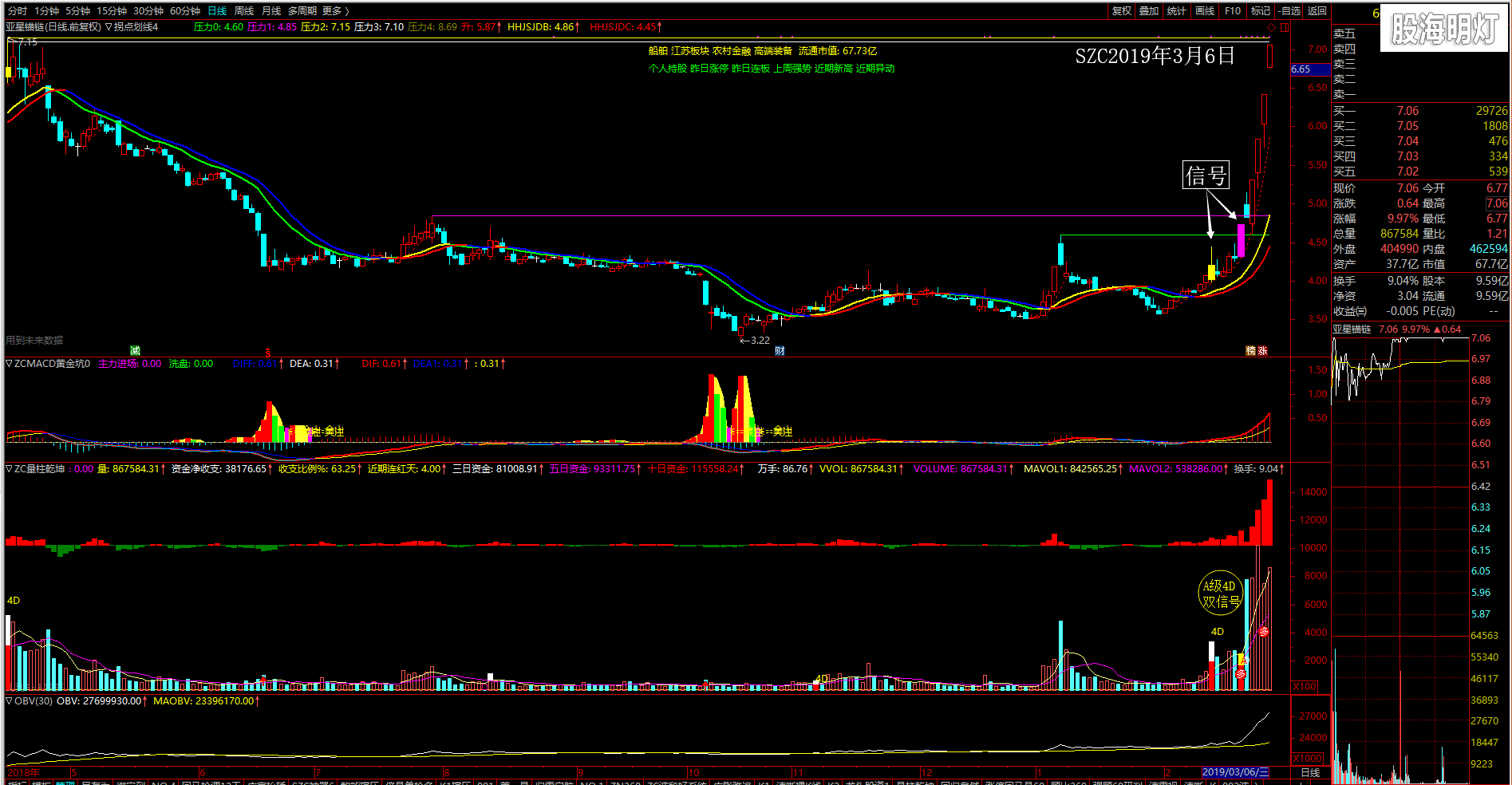Expand the 更多 periods menu
The image size is (1512, 785).
point(335,10)
